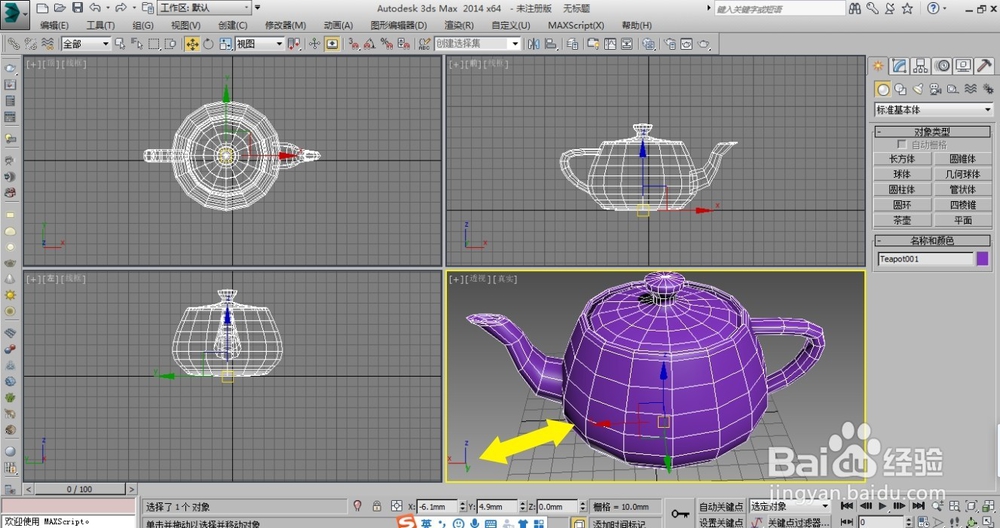Save the scene with the floppy disk icon
The height and width of the screenshot is (528, 1000).
[77, 8]
